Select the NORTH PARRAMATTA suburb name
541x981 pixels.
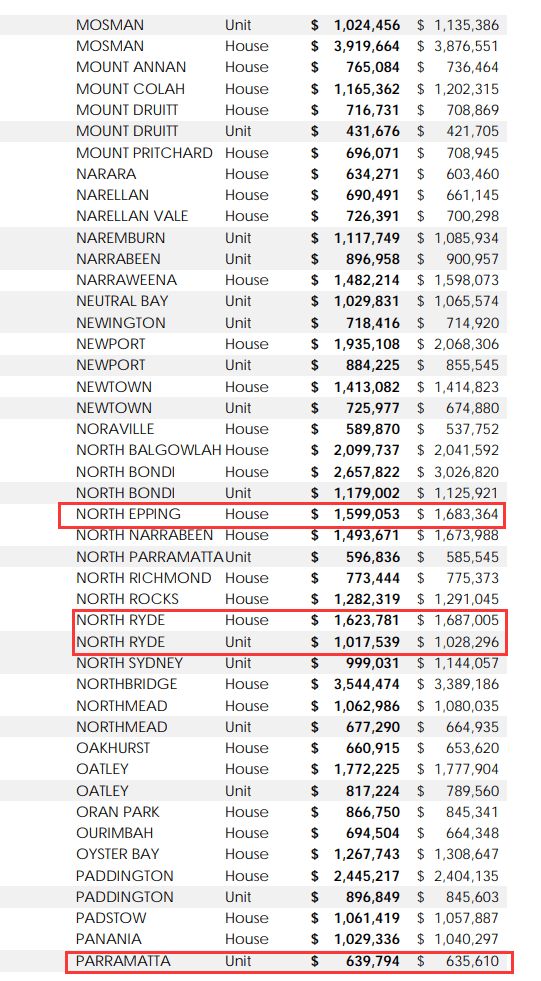tap(149, 557)
